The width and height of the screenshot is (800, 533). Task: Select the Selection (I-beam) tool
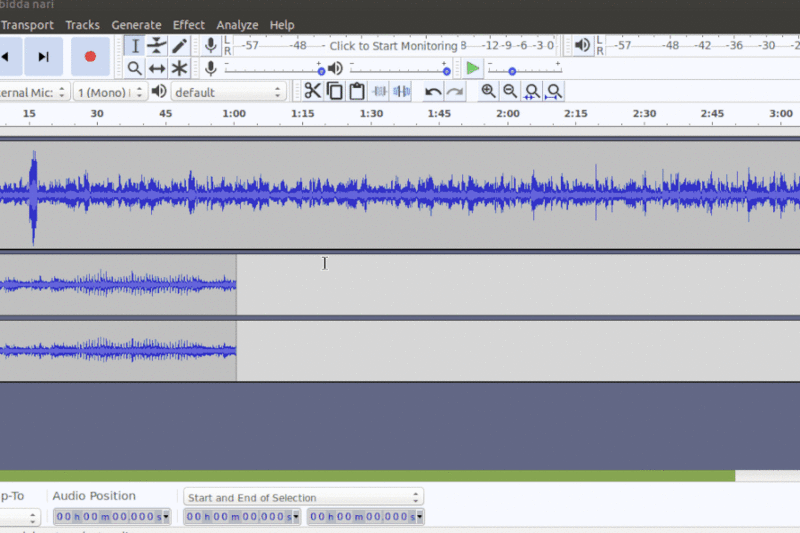pos(135,46)
